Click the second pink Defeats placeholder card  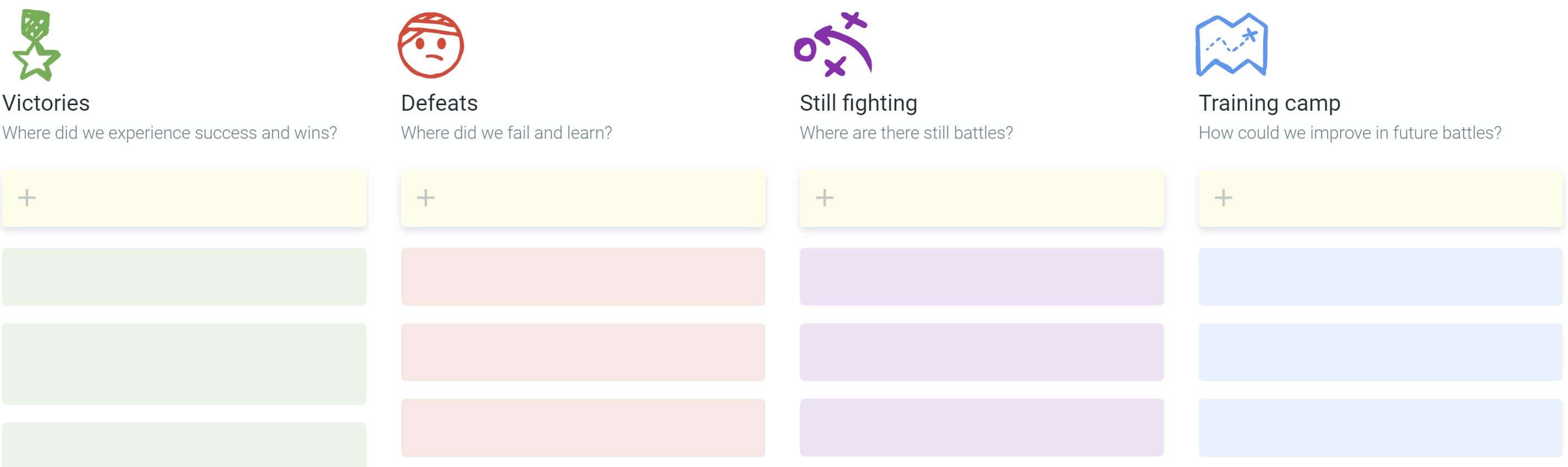point(583,352)
